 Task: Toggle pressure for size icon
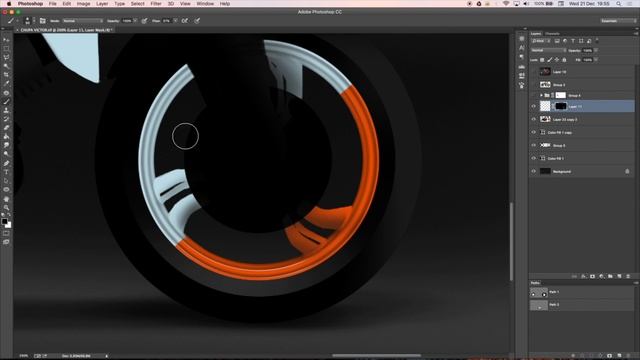(197, 20)
